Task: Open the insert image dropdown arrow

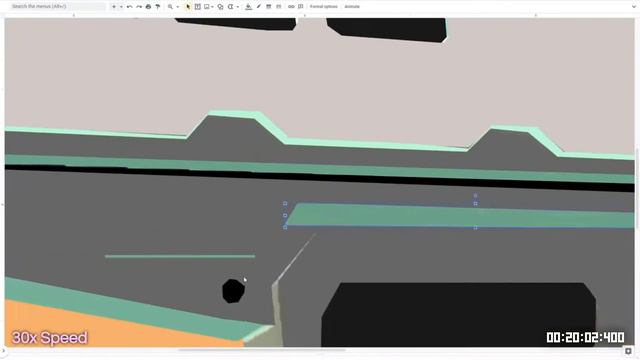Action: coord(213,7)
